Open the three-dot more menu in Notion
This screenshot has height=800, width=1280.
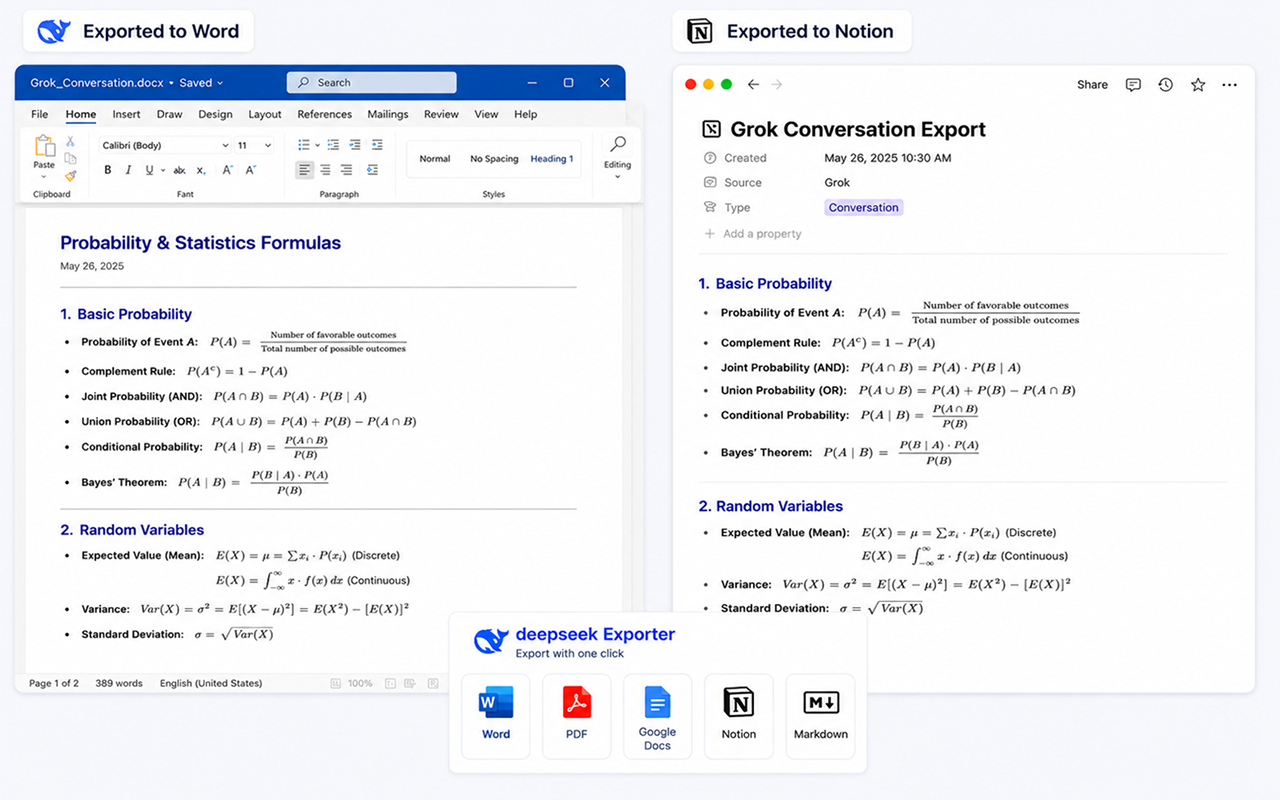click(1230, 85)
